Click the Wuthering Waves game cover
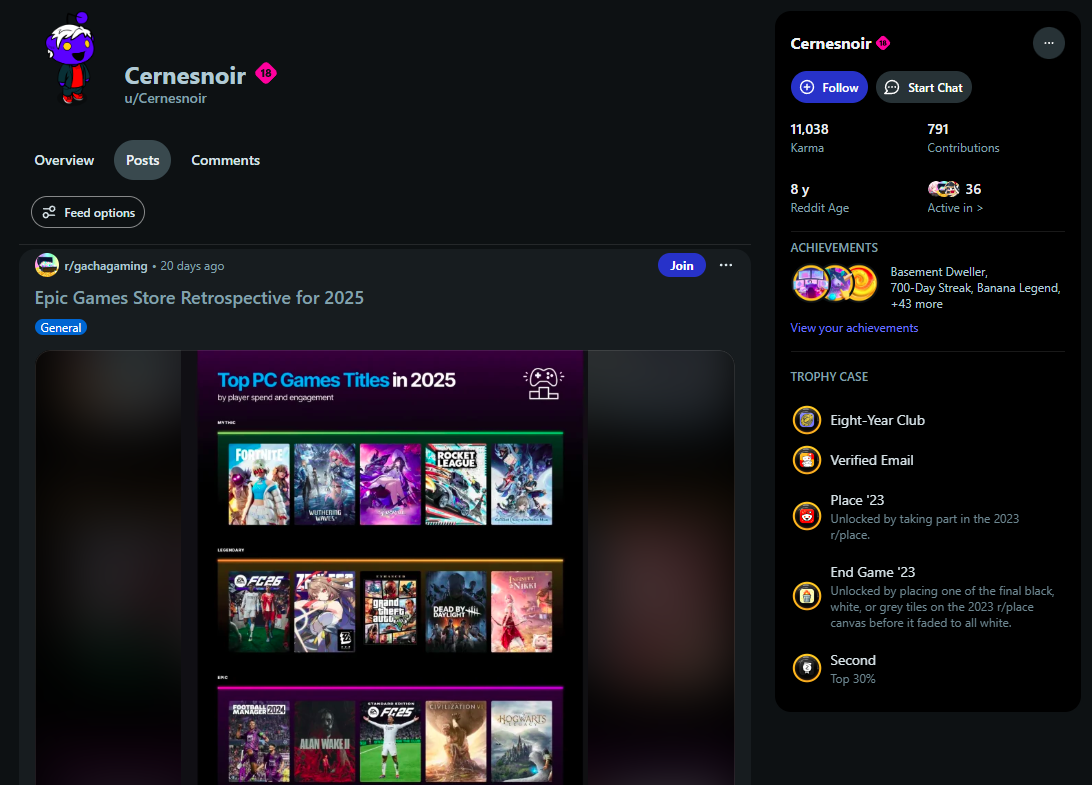 point(325,484)
